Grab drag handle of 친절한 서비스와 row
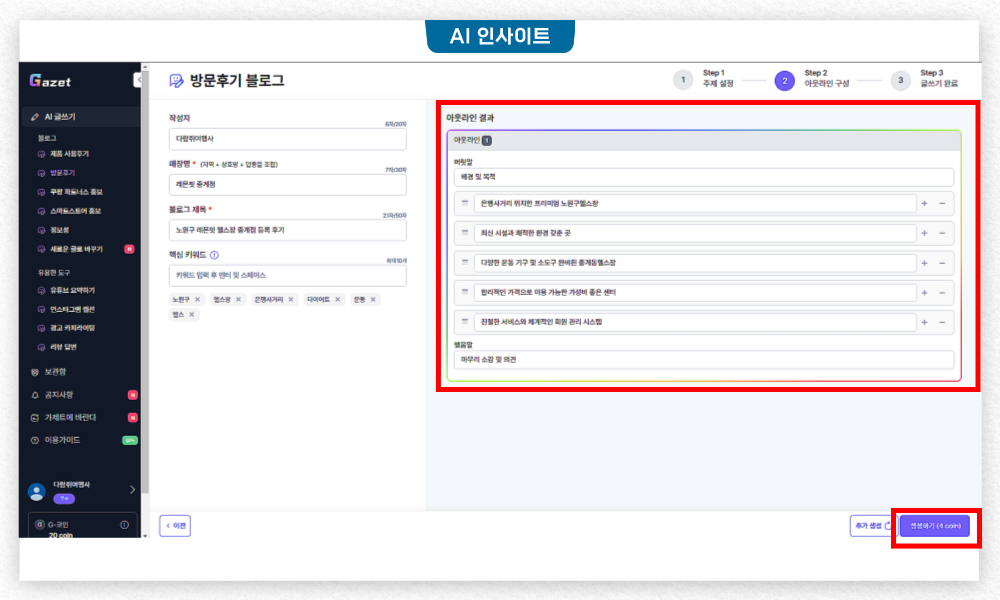This screenshot has height=600, width=1000. (465, 321)
